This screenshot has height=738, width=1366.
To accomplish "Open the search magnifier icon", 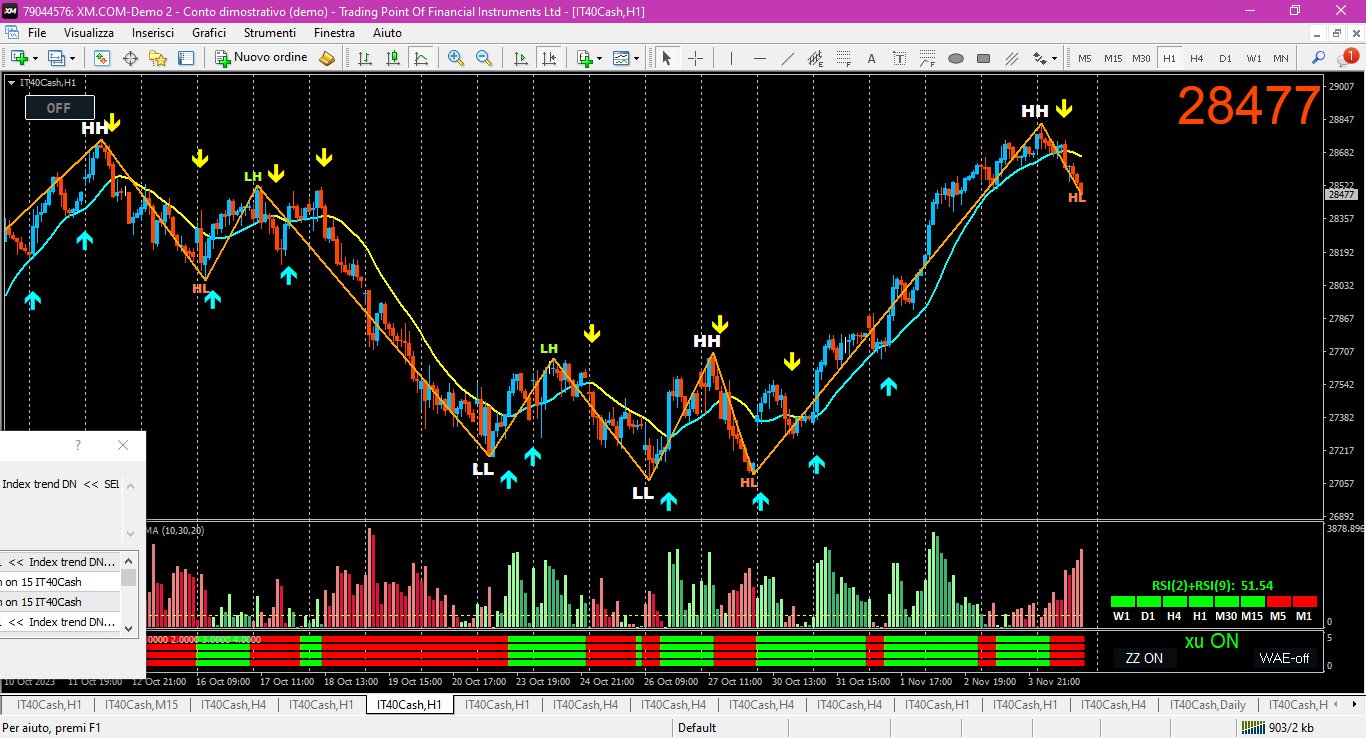I will point(1319,58).
